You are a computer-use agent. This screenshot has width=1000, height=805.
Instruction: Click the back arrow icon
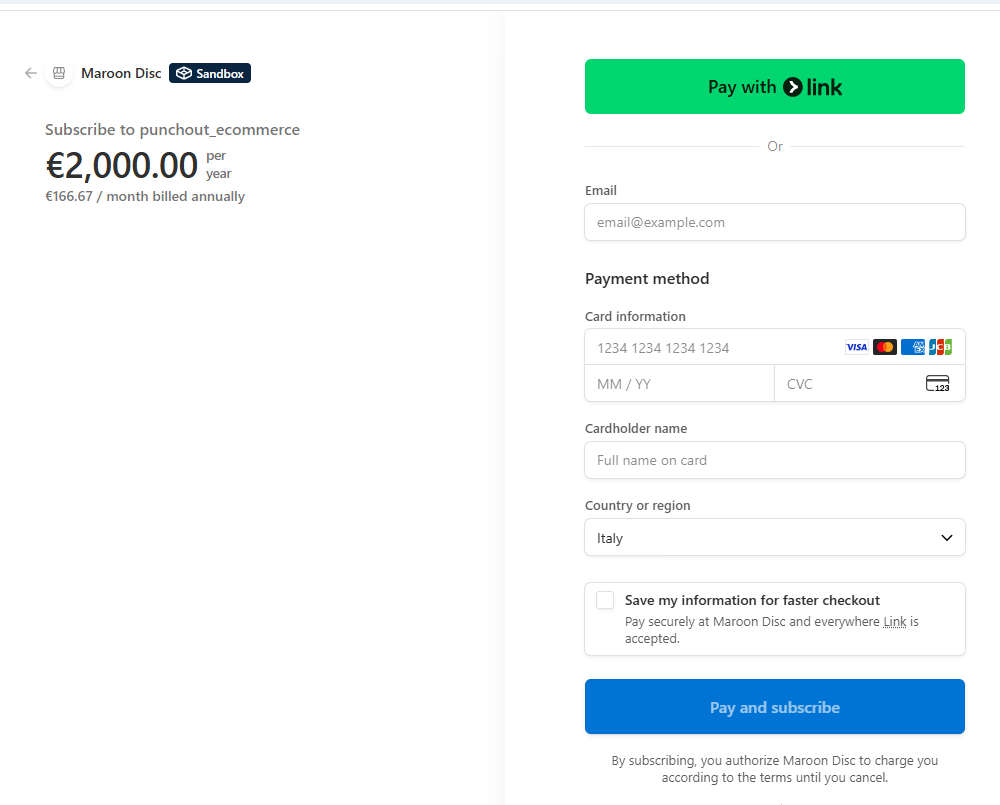[31, 73]
